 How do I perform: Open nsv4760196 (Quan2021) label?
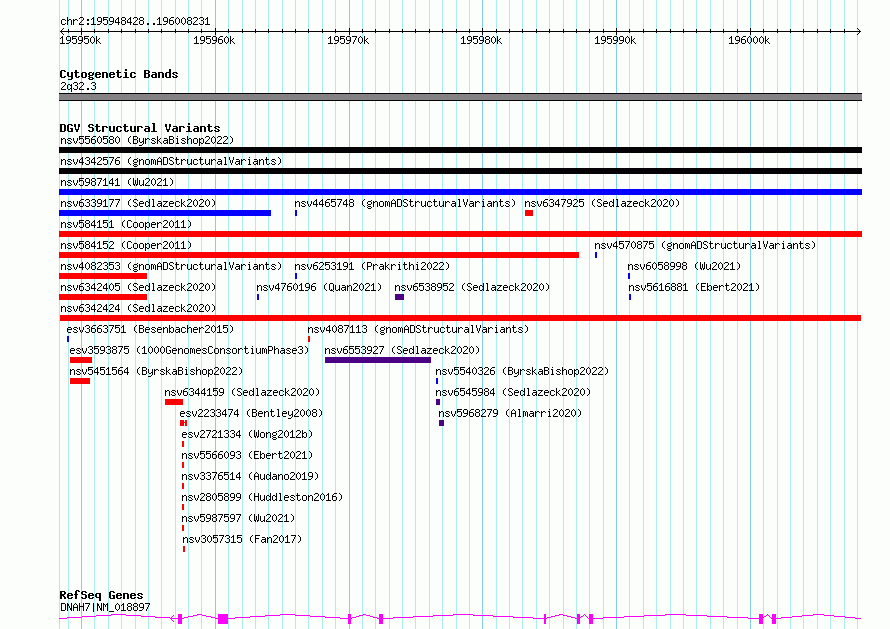point(319,287)
